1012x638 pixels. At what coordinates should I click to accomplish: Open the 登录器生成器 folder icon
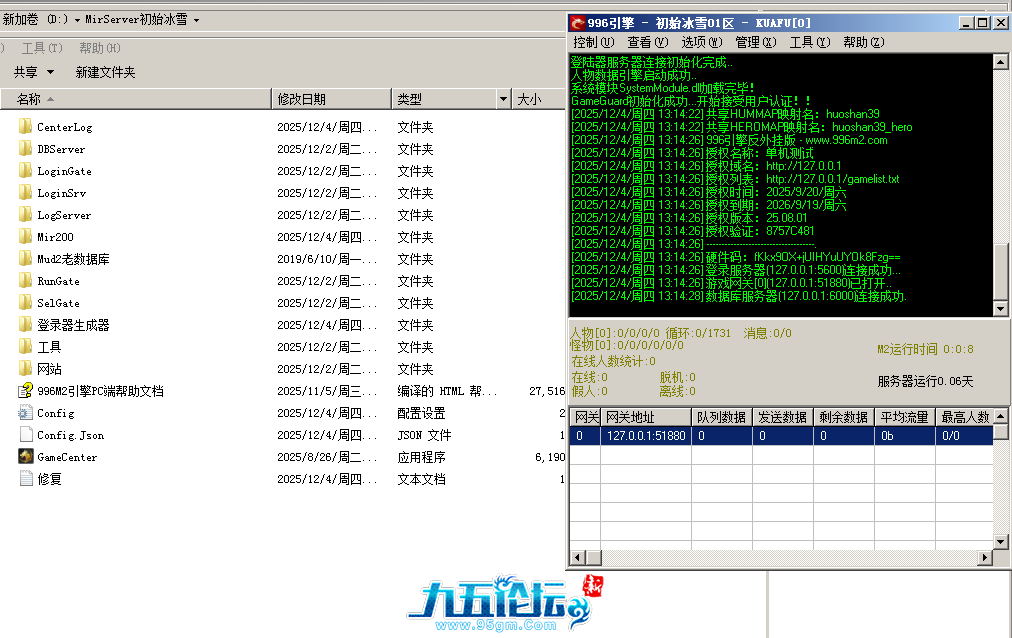coord(26,325)
